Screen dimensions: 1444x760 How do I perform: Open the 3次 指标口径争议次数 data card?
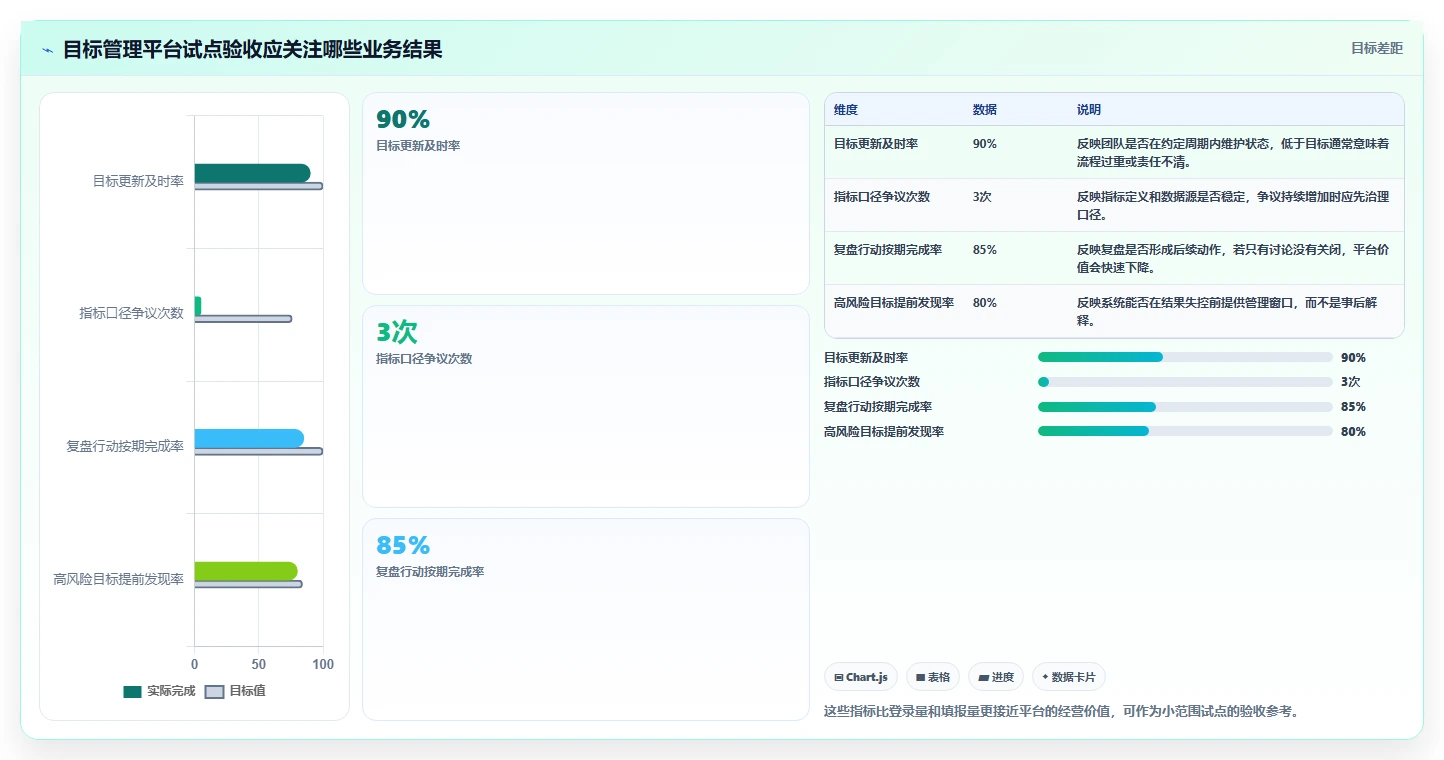coord(585,407)
